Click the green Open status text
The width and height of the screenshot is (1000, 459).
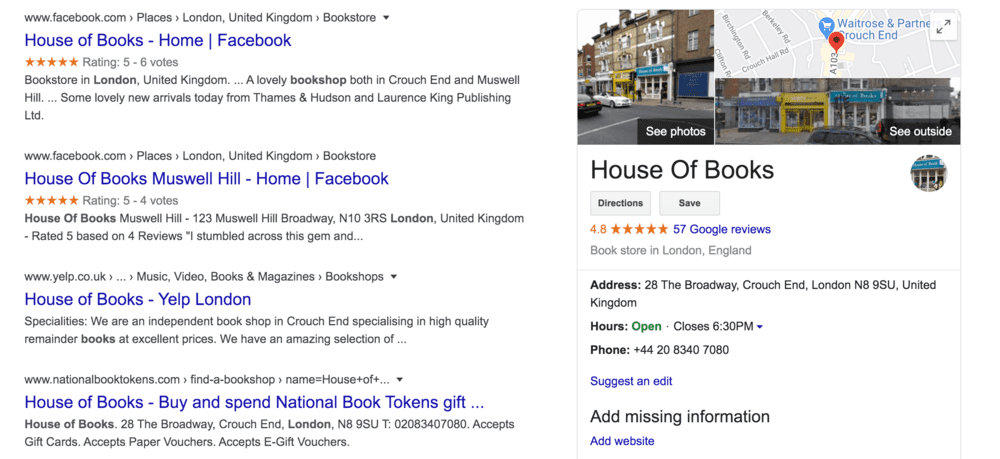click(647, 326)
